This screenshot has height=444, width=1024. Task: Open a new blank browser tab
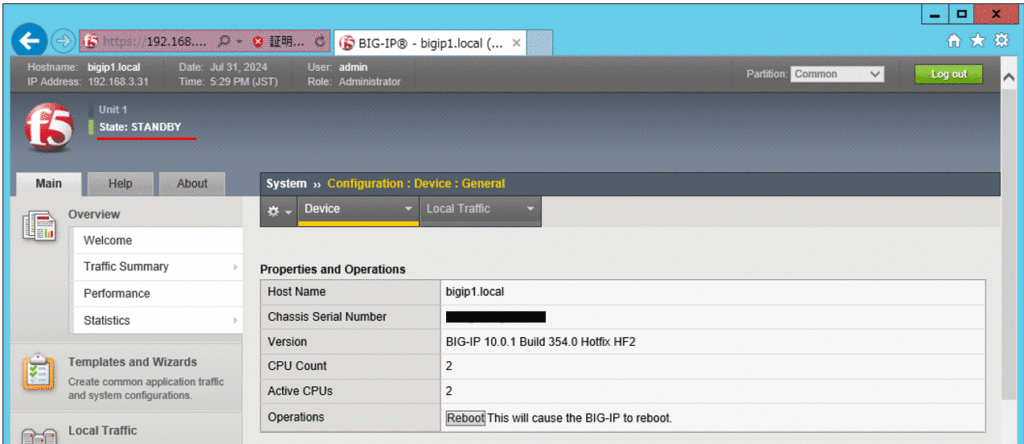tap(539, 43)
